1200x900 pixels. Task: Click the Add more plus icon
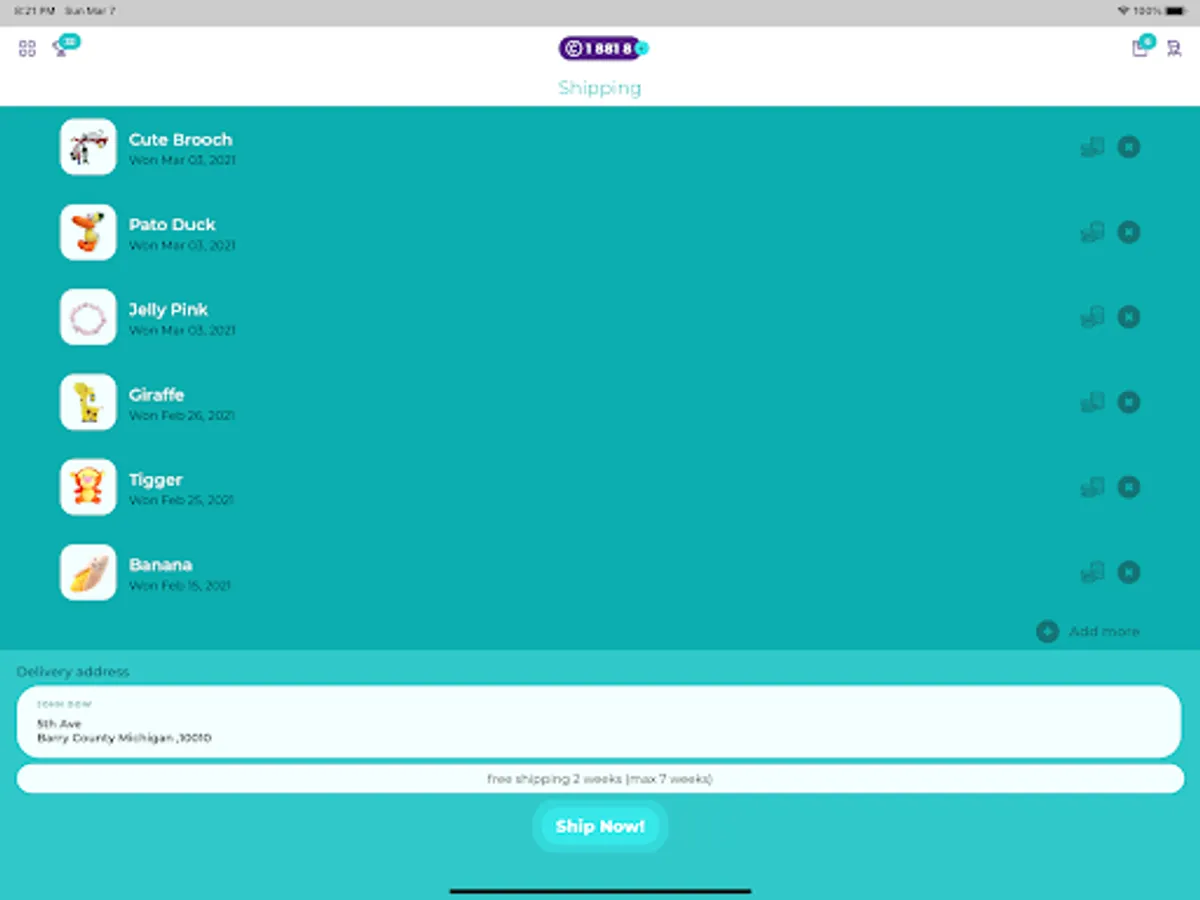(x=1047, y=631)
